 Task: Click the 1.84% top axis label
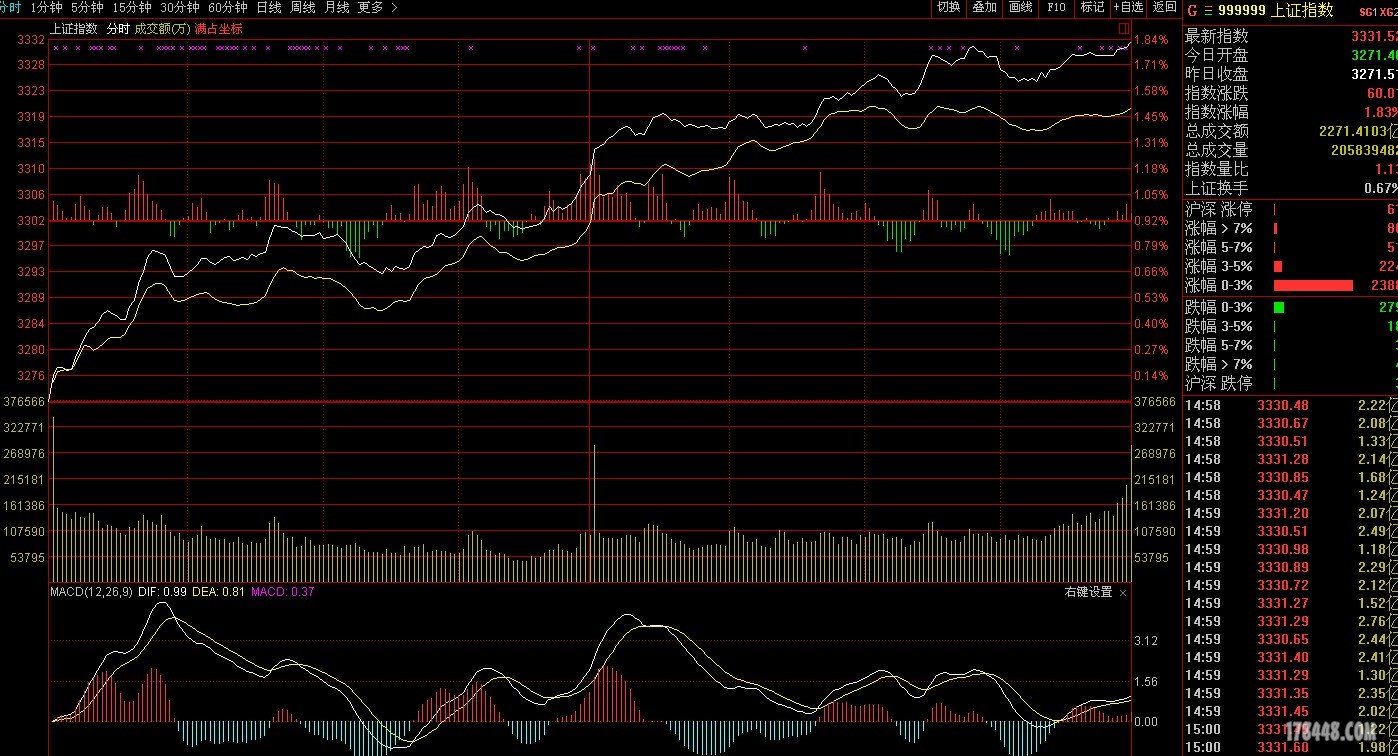click(x=1152, y=40)
